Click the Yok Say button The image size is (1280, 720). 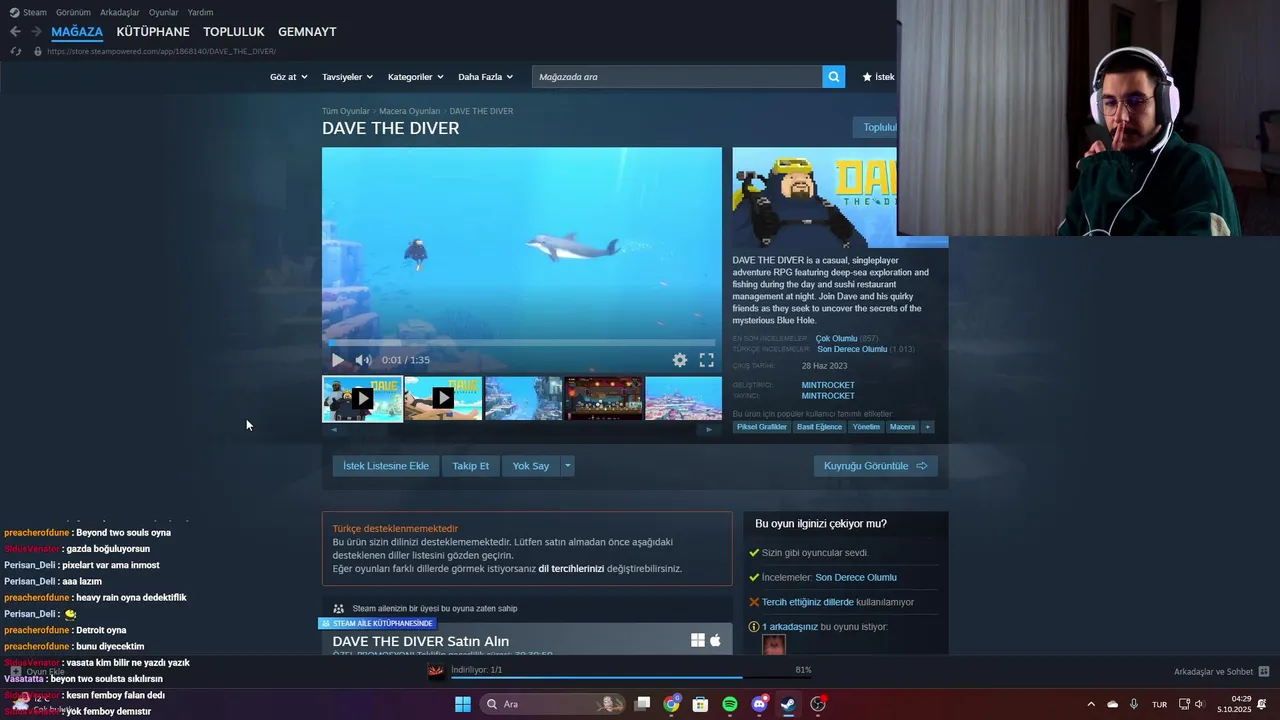[531, 466]
